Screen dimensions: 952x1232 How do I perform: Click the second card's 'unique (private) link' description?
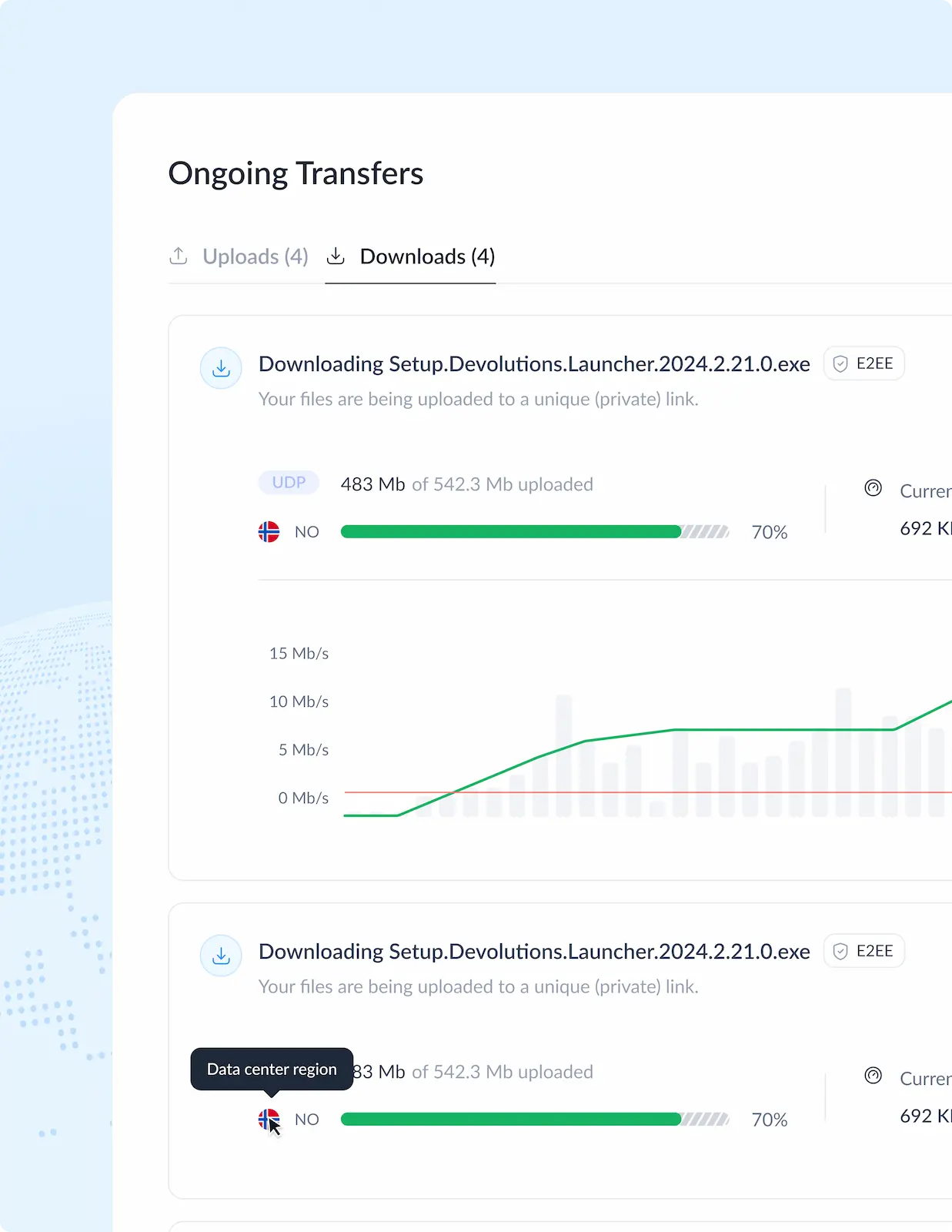479,987
